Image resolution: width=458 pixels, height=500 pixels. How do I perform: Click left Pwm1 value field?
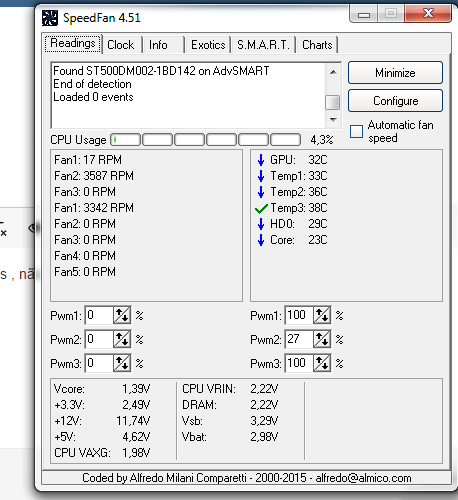(99, 315)
